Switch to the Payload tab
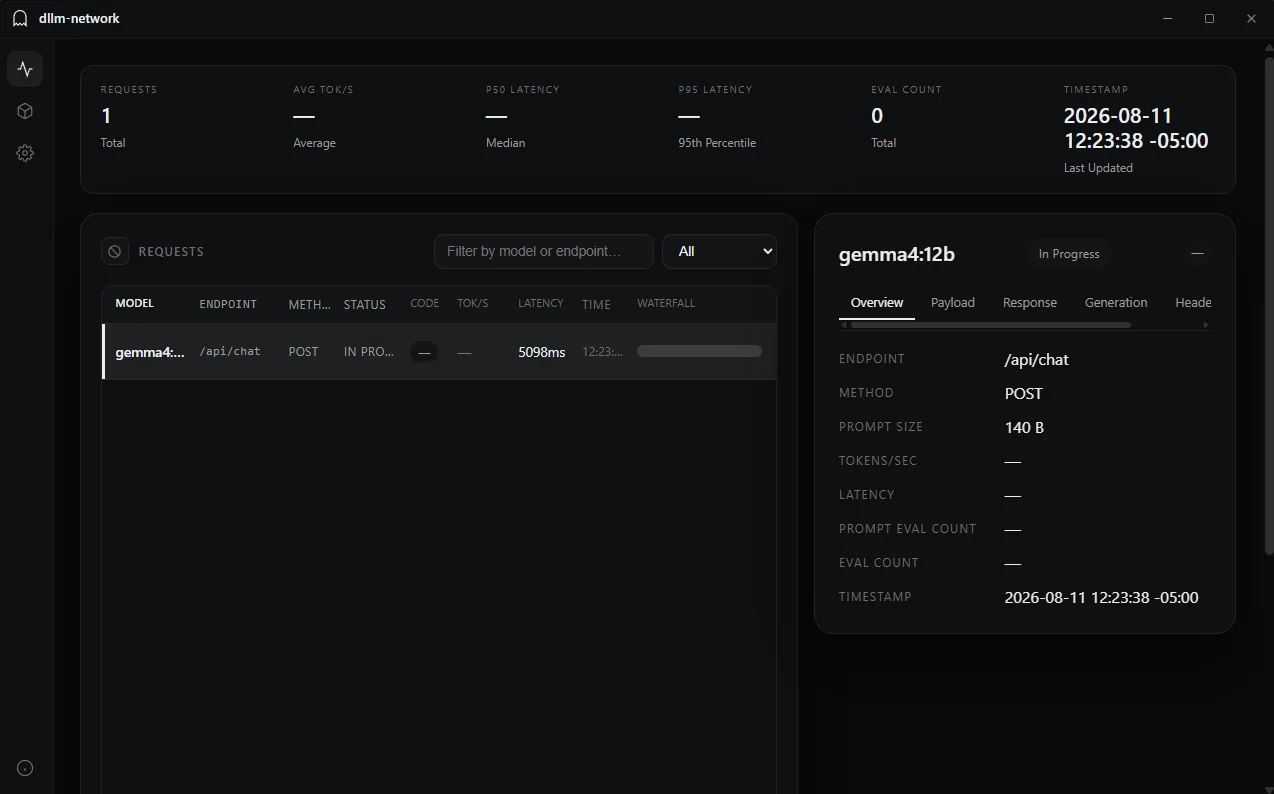This screenshot has width=1274, height=794. [x=953, y=302]
